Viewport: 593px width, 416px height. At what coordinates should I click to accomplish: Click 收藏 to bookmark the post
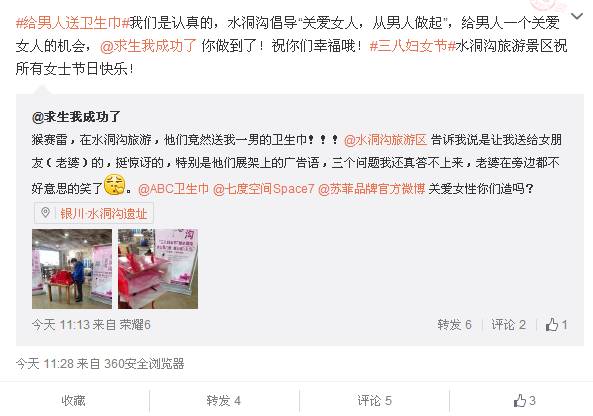pos(73,400)
